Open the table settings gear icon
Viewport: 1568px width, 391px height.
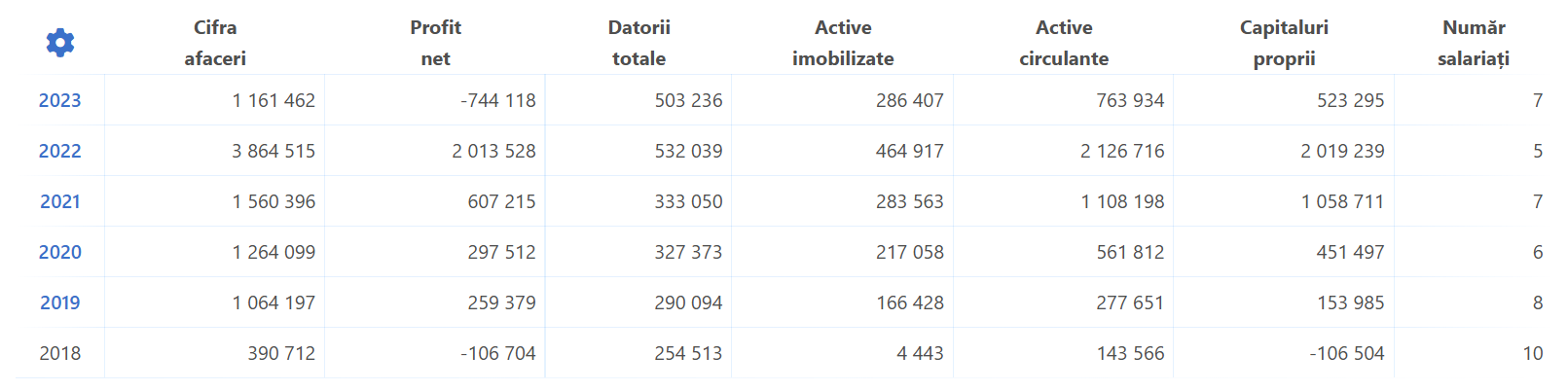(60, 43)
